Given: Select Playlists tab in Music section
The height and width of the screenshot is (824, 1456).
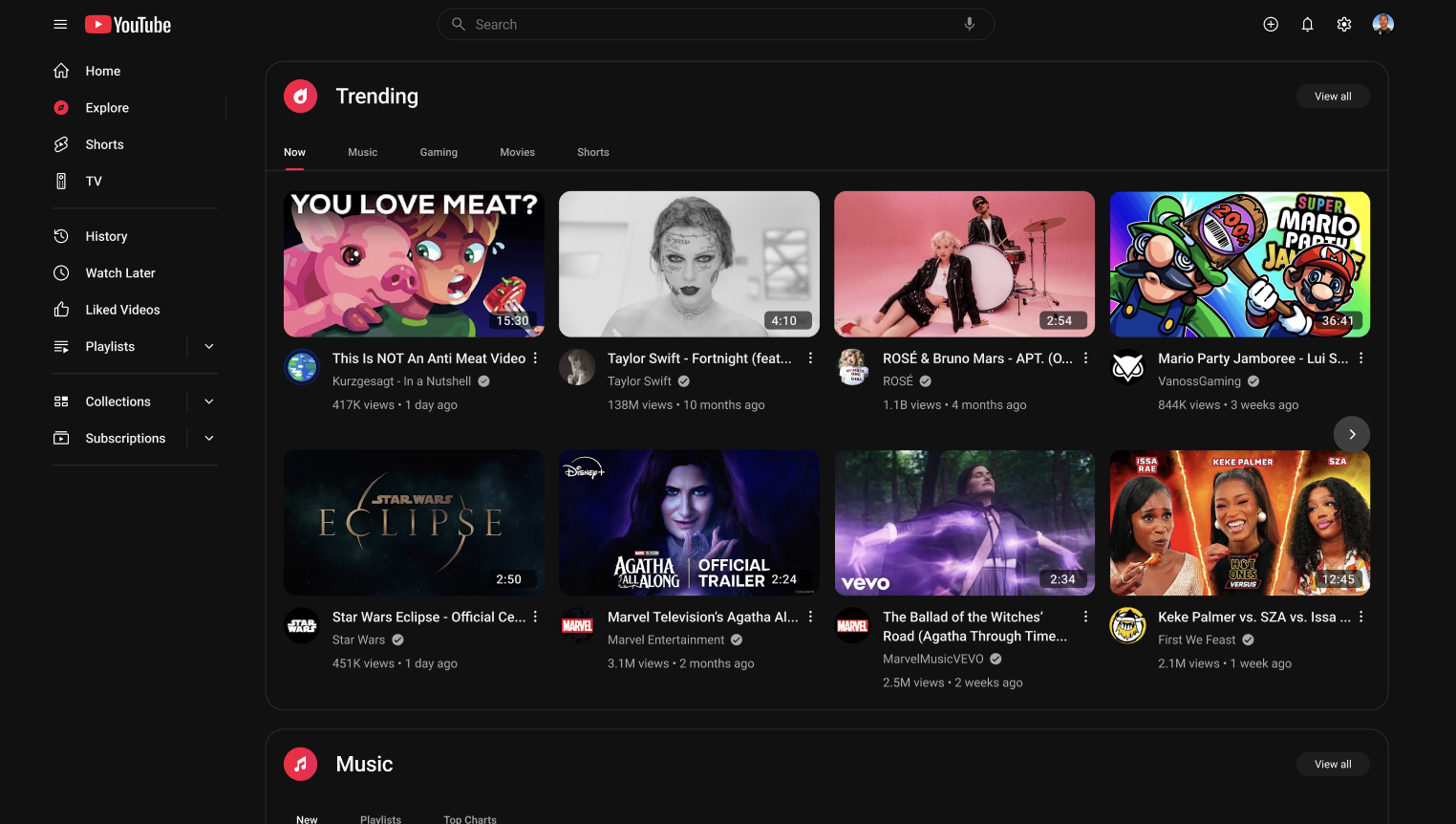Looking at the screenshot, I should 380,819.
